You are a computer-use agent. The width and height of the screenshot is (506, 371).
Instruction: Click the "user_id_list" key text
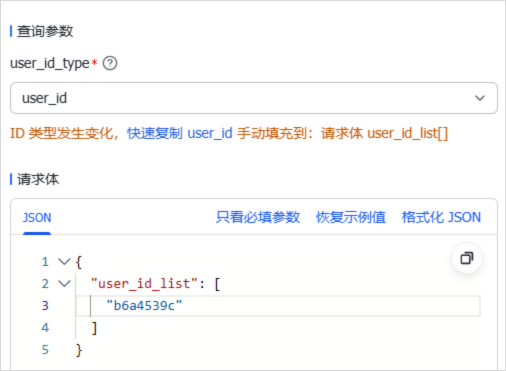pos(145,284)
